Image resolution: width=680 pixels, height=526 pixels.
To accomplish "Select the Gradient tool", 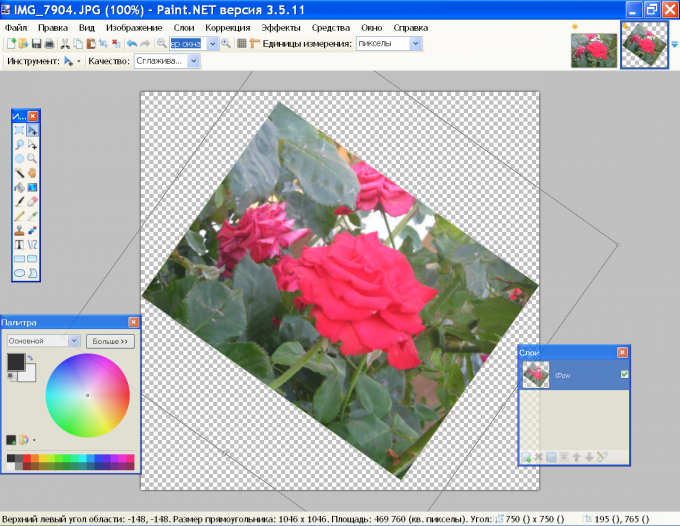I will 32,187.
